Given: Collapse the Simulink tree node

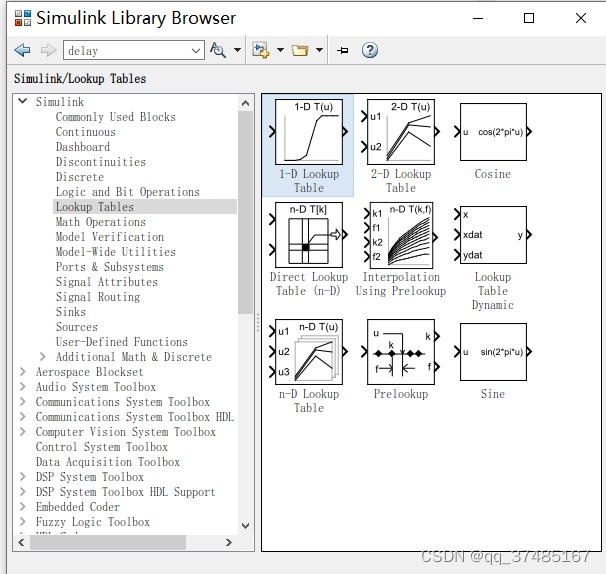Looking at the screenshot, I should (x=23, y=101).
